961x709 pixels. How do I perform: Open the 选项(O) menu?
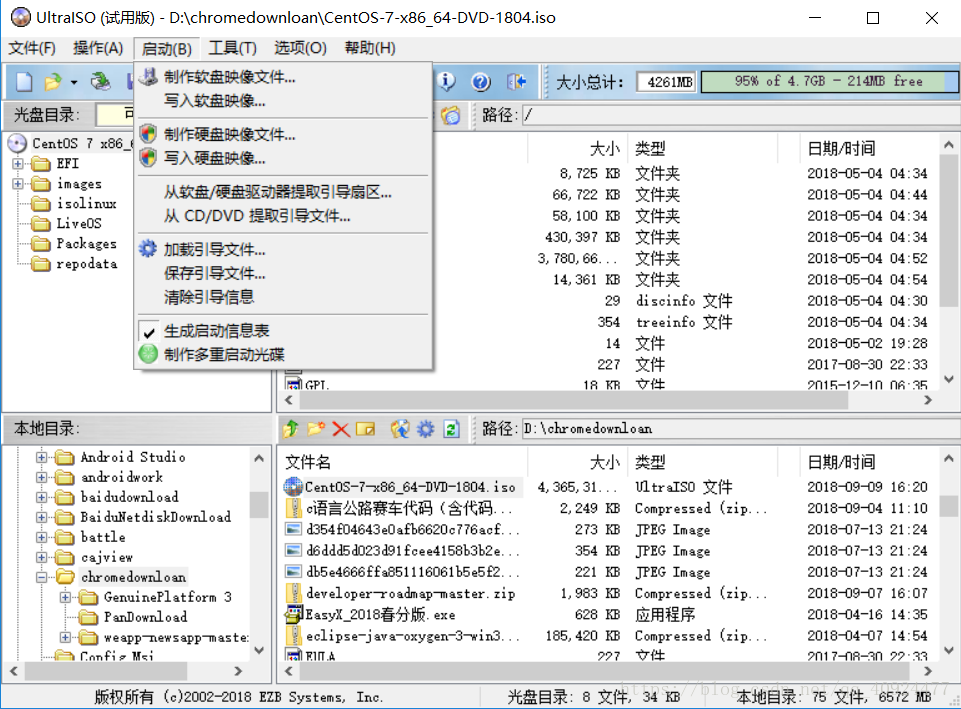pyautogui.click(x=300, y=48)
